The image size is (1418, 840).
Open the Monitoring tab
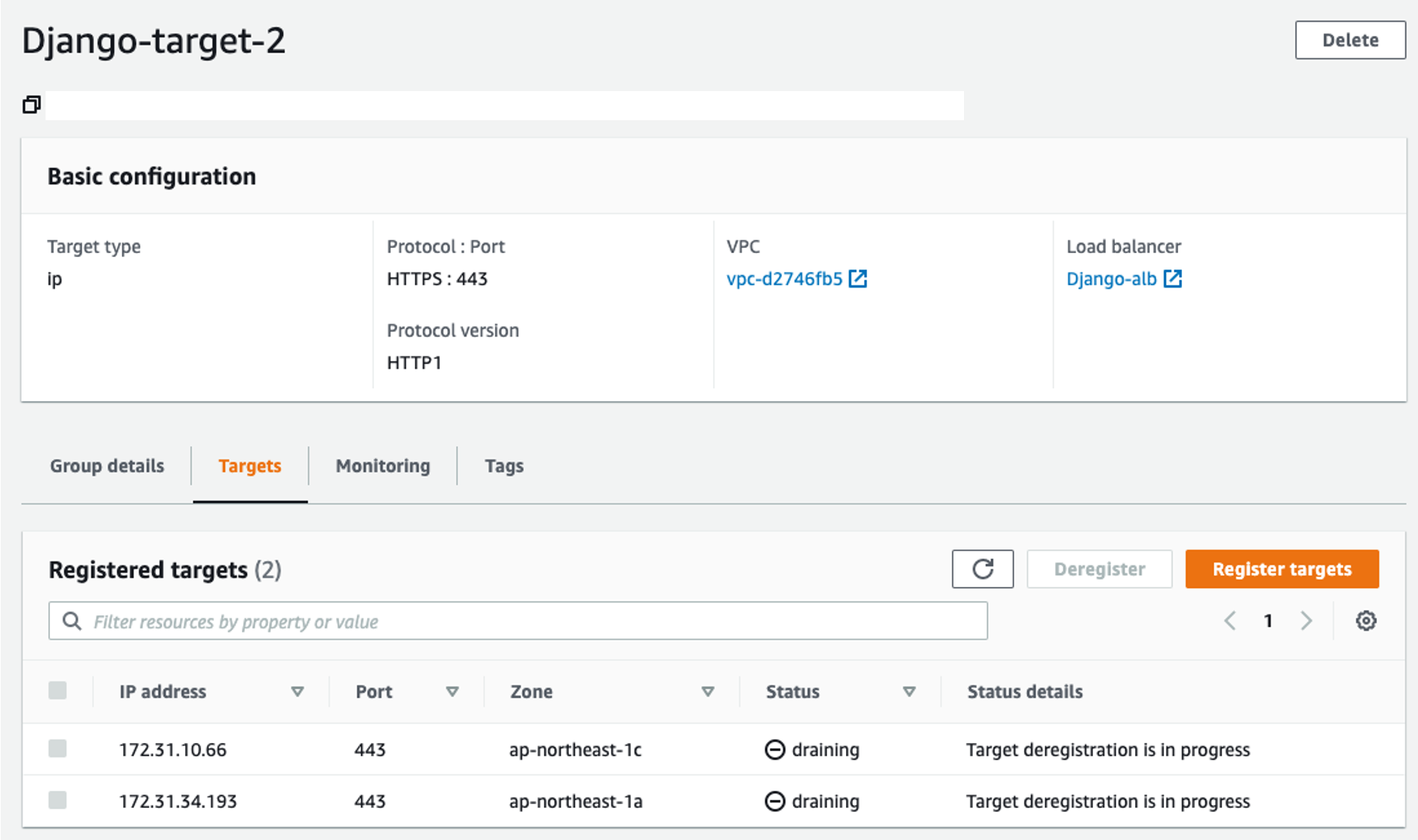coord(382,466)
